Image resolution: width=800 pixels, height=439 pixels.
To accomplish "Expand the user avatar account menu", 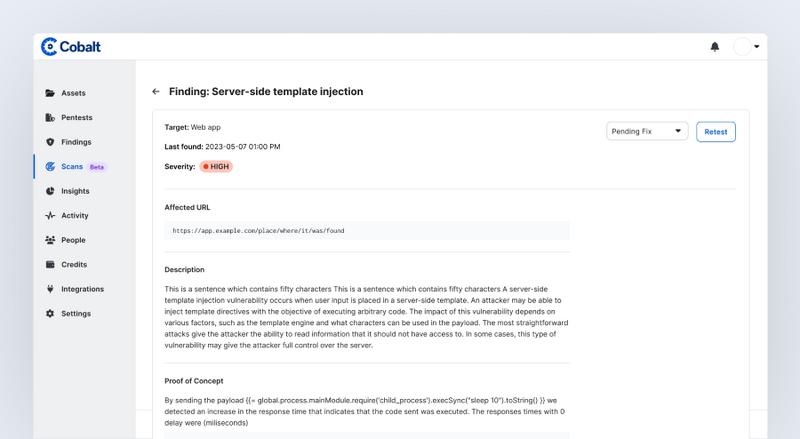I will (x=746, y=46).
